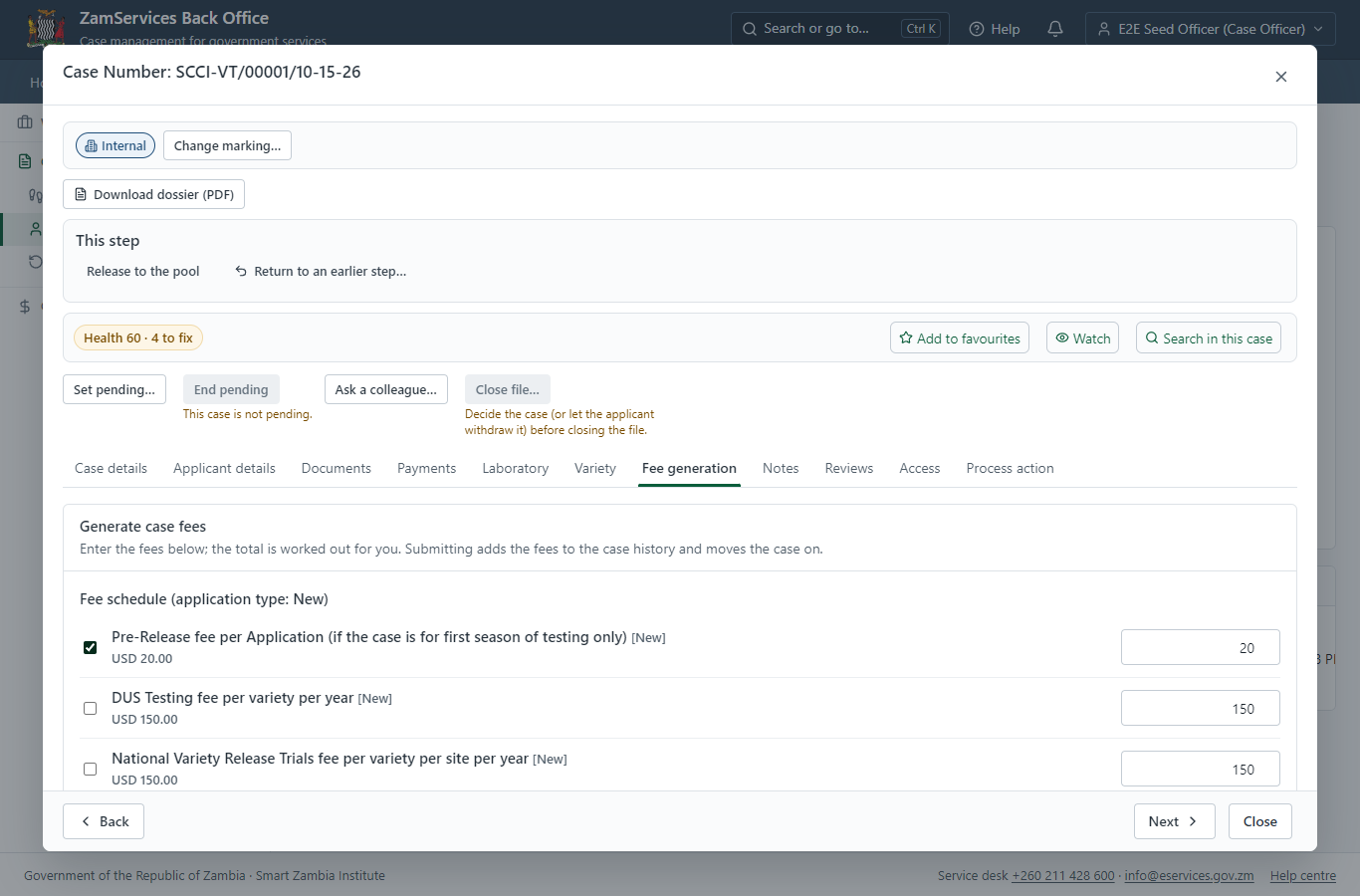The width and height of the screenshot is (1360, 896).
Task: Set the case pending
Action: click(x=114, y=389)
